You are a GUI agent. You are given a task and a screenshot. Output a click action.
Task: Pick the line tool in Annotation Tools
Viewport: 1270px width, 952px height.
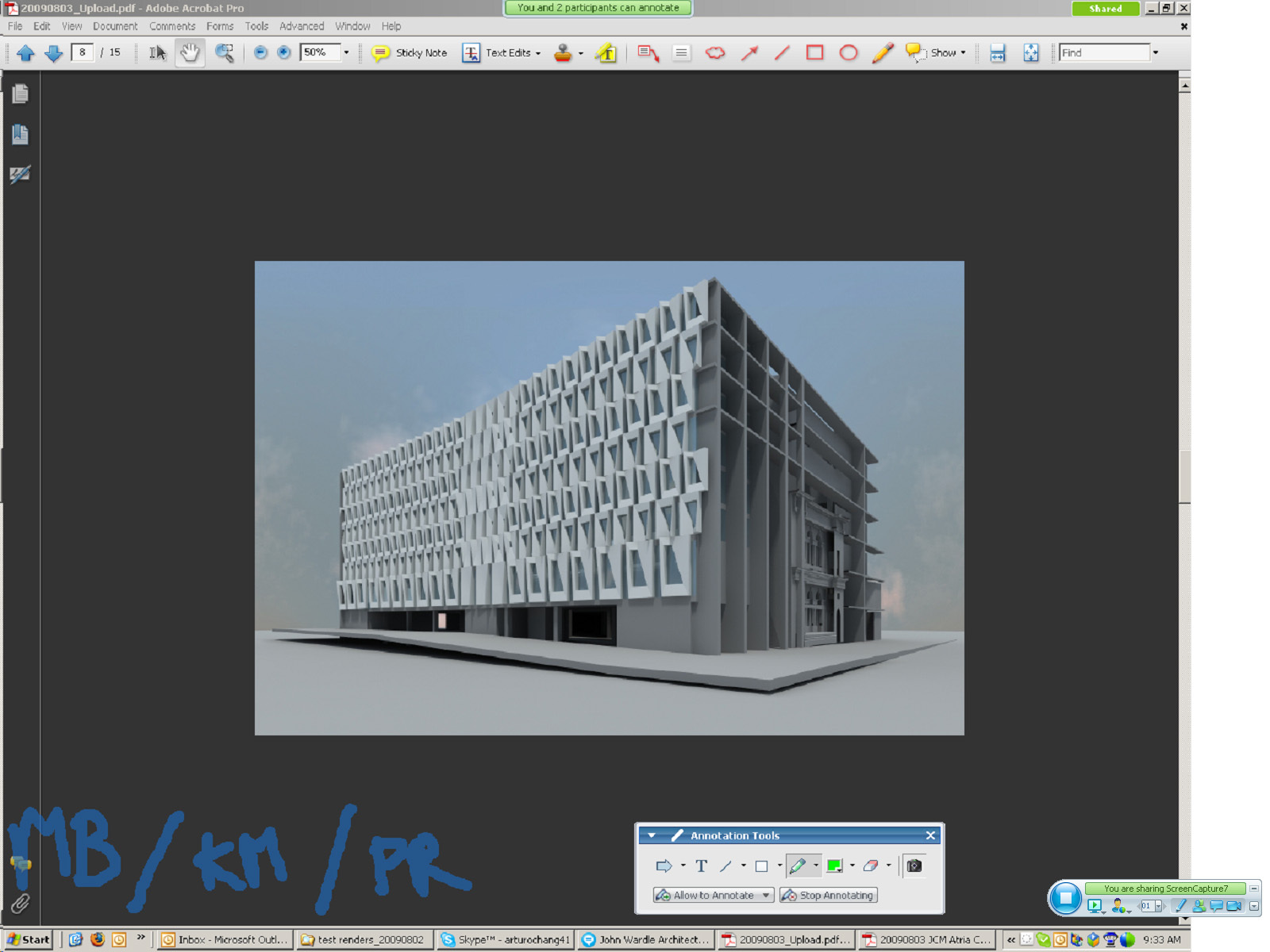[725, 866]
